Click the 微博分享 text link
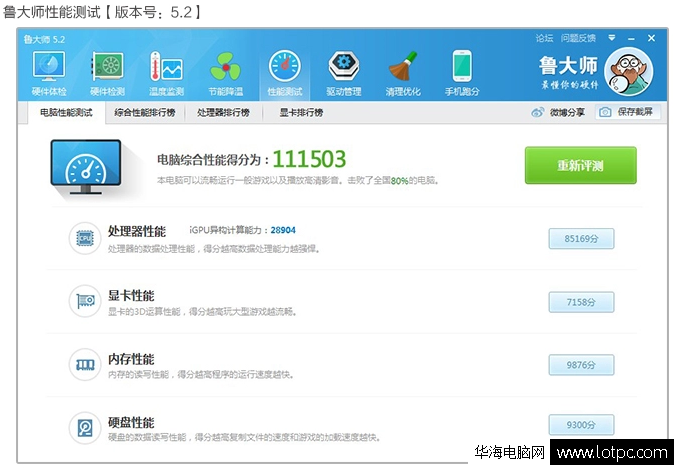This screenshot has height=470, width=679. tap(567, 113)
